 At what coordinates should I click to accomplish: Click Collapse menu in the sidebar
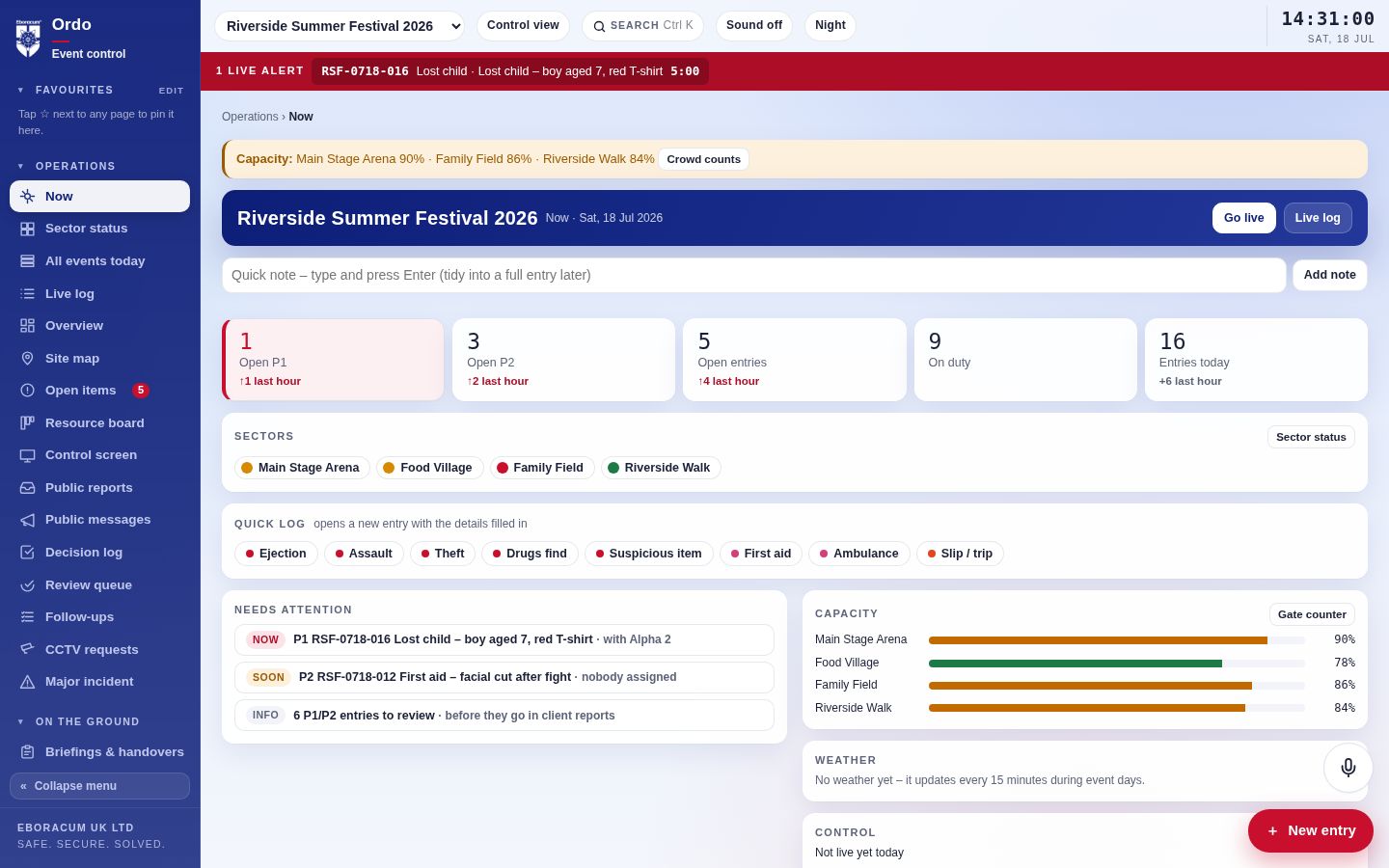(x=99, y=786)
